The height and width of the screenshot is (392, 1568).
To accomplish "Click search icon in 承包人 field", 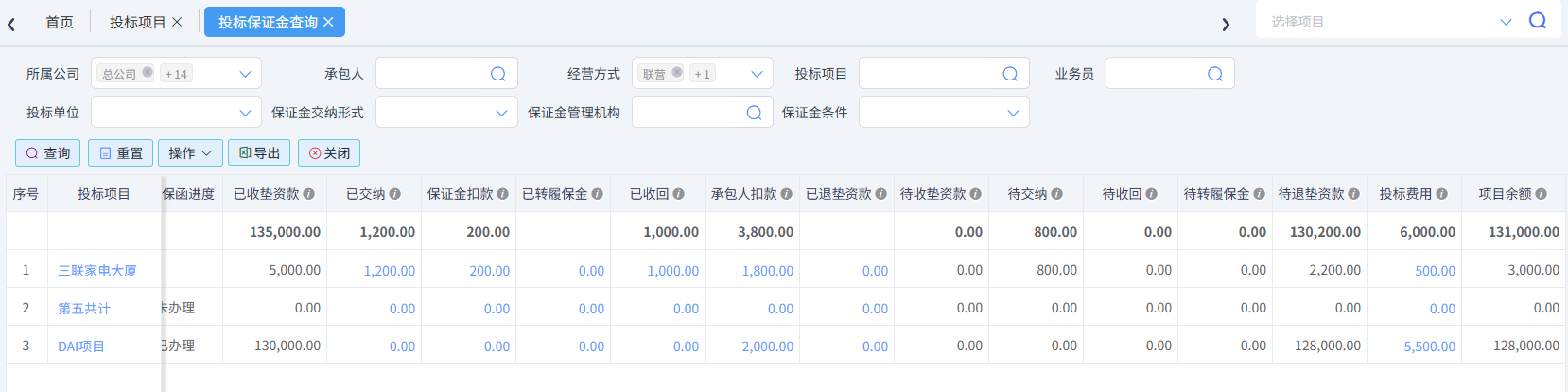I will coord(497,74).
